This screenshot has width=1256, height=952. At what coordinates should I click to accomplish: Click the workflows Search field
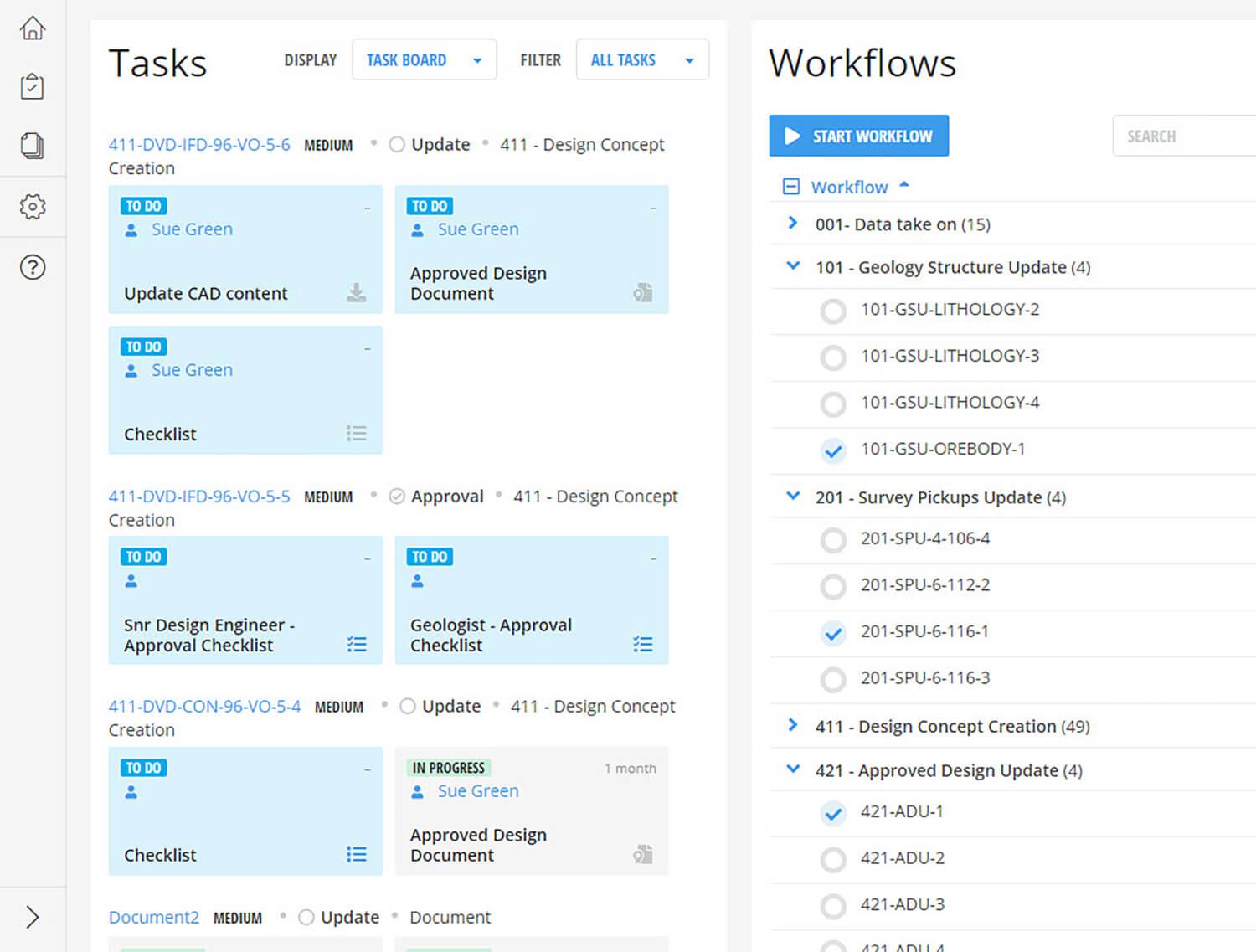tap(1184, 136)
